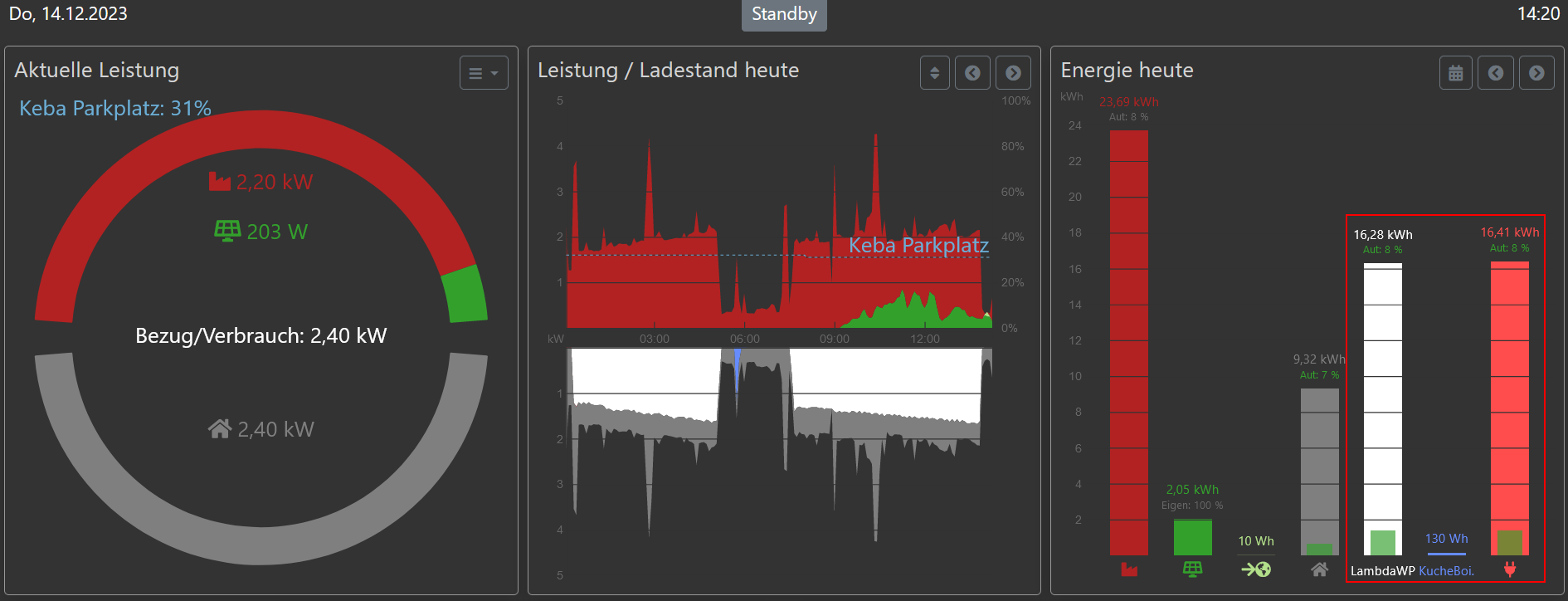Click the date Do, 14.12.2023

68,14
